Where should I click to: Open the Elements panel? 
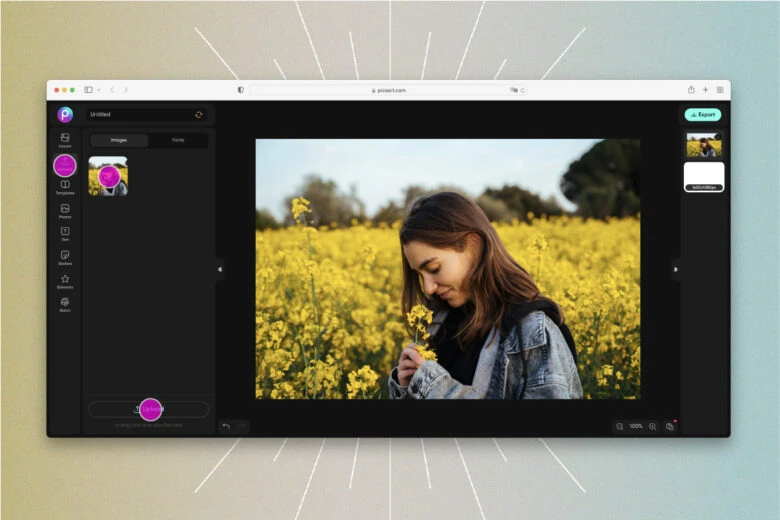tap(65, 281)
